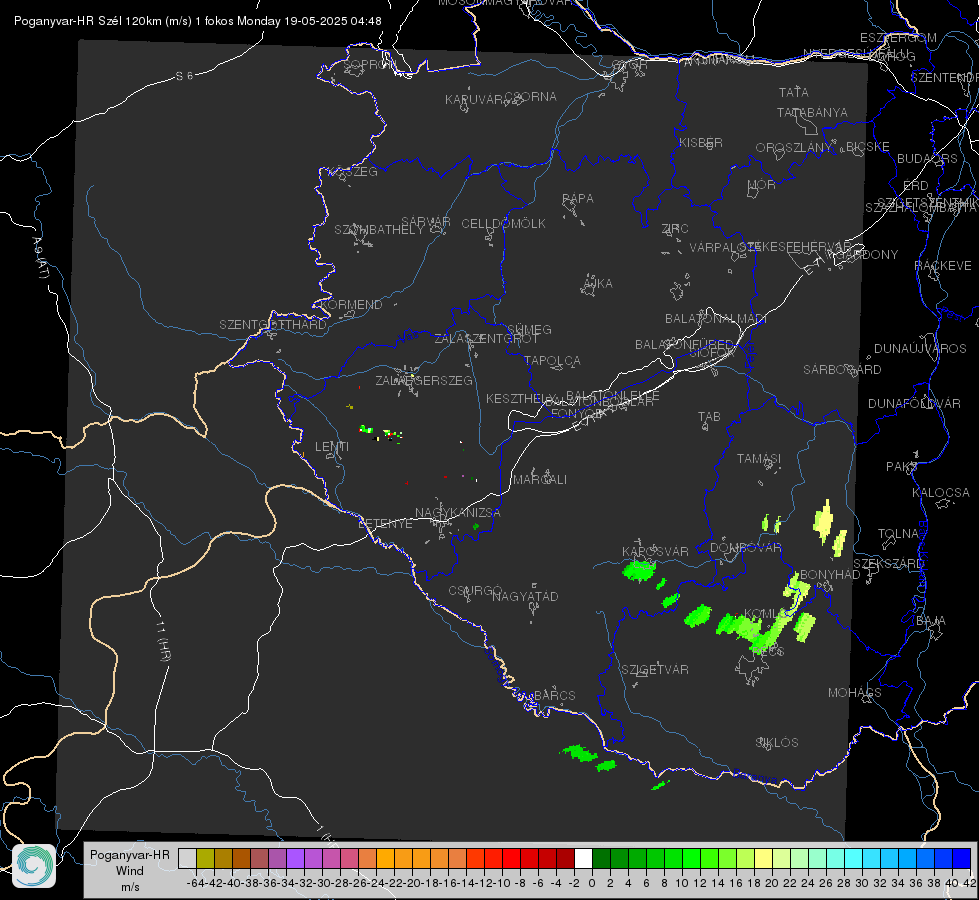Click the KISBER city label

(701, 142)
